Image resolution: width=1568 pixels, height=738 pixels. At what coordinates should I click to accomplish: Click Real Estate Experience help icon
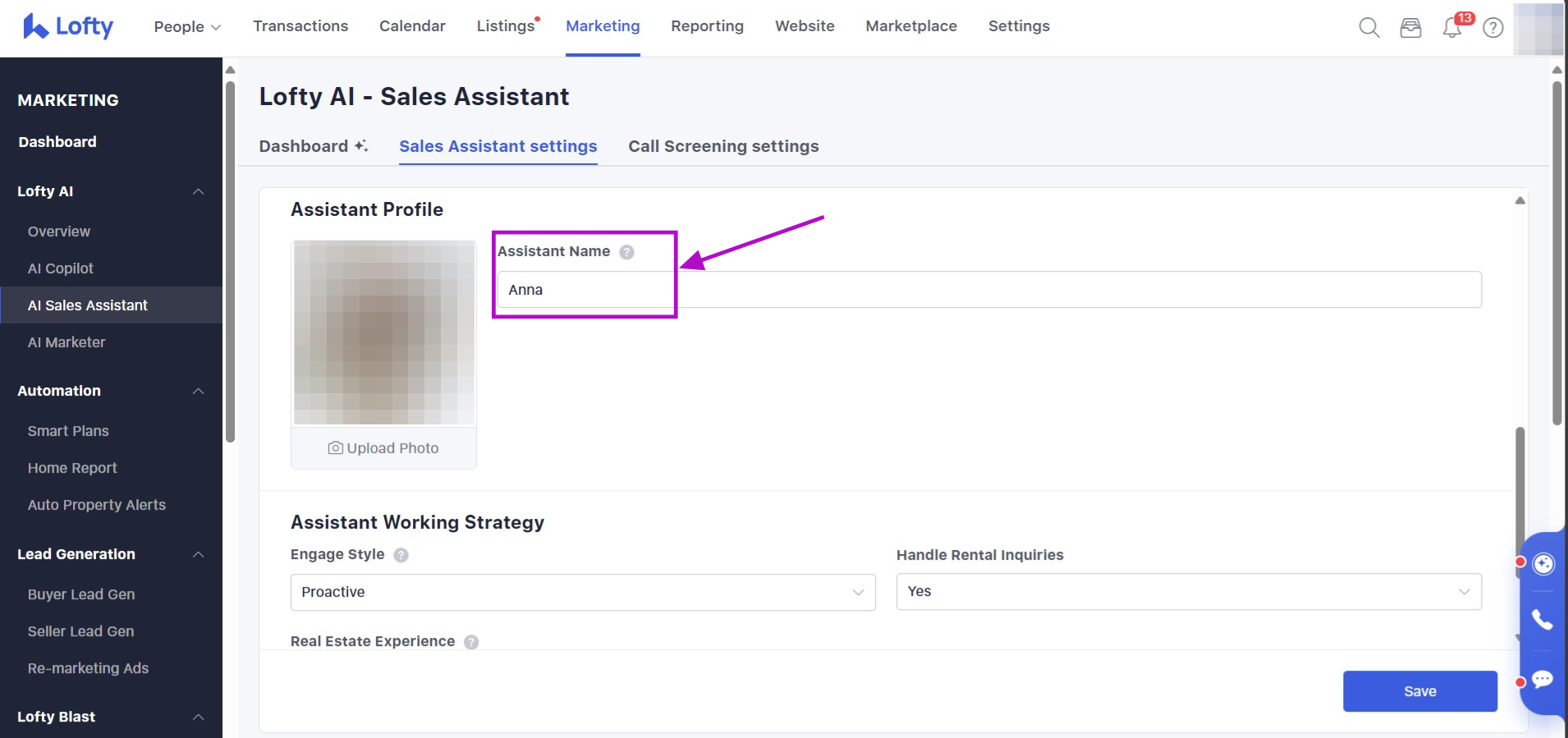pyautogui.click(x=471, y=642)
